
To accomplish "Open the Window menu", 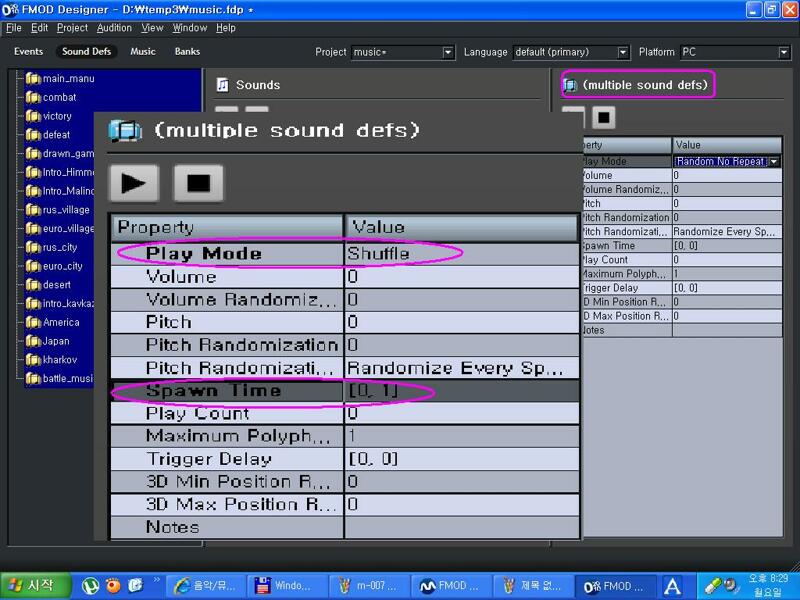I will tap(190, 28).
